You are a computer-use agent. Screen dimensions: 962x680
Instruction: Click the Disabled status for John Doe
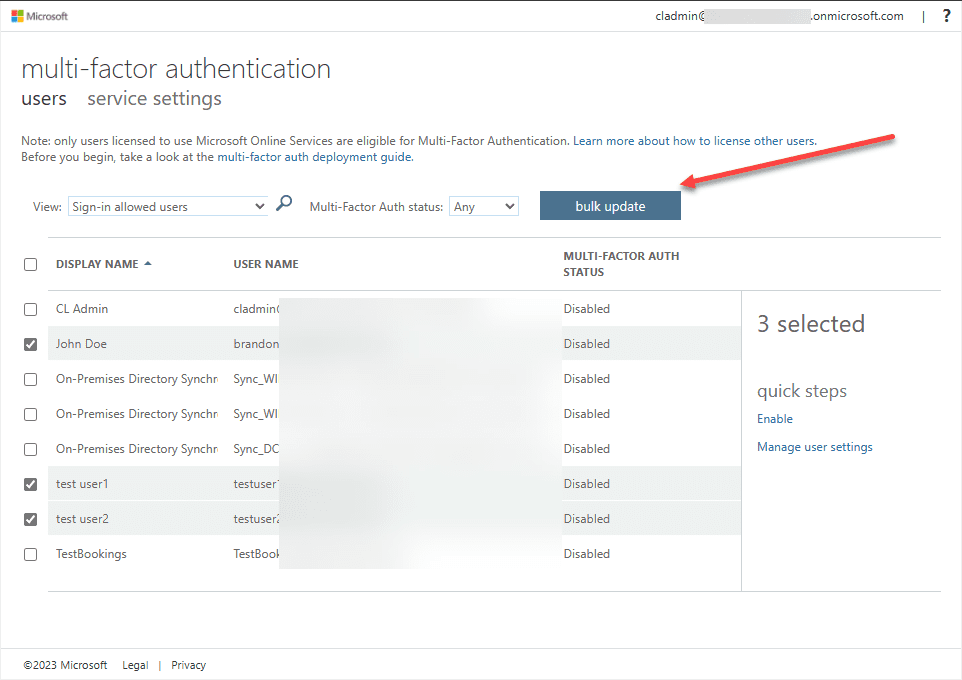(587, 344)
